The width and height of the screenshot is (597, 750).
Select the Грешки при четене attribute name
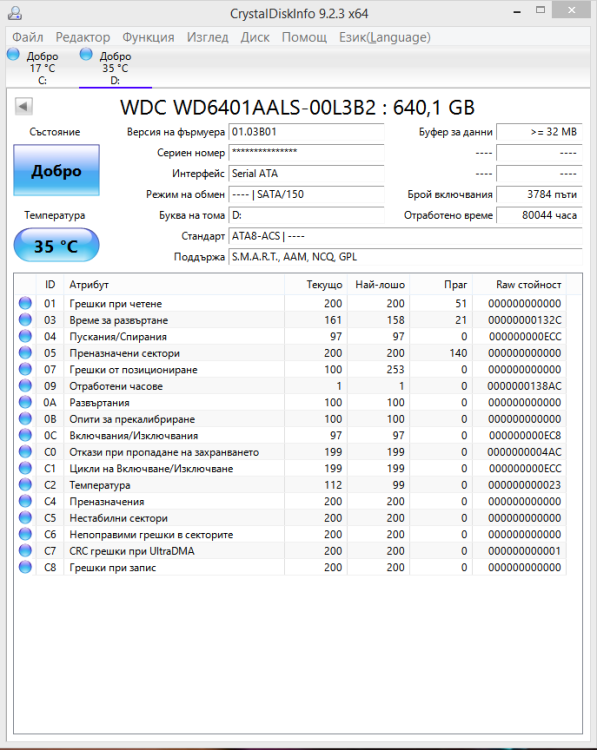[x=115, y=303]
